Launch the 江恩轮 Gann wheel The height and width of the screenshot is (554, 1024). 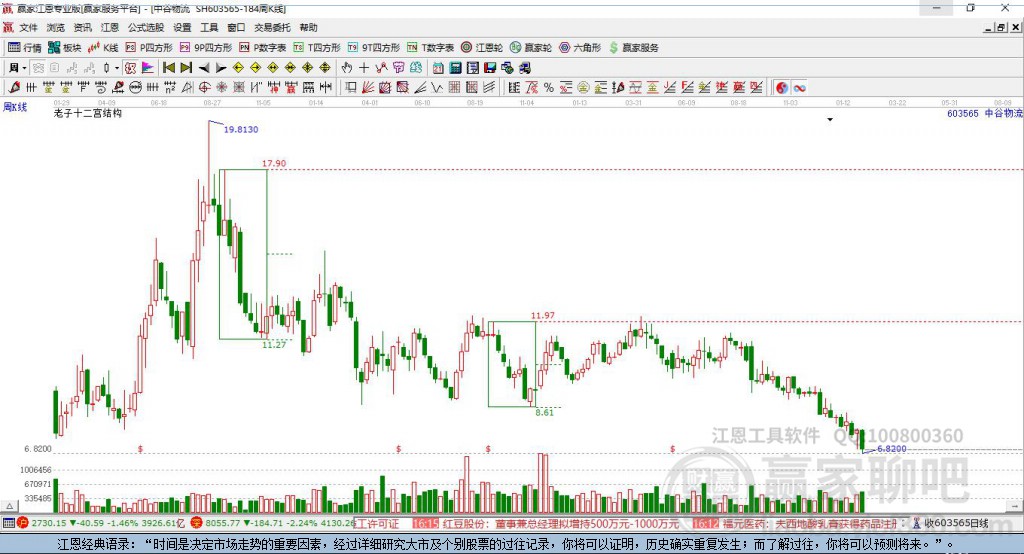482,48
